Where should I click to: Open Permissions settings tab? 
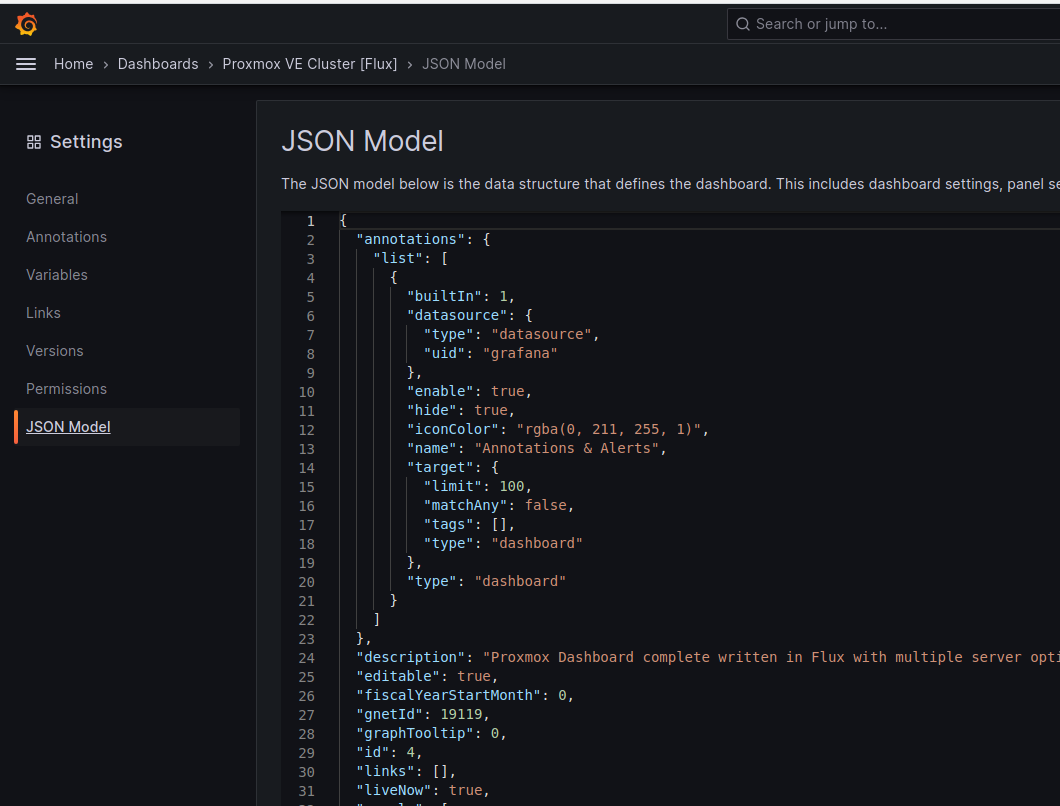point(66,389)
